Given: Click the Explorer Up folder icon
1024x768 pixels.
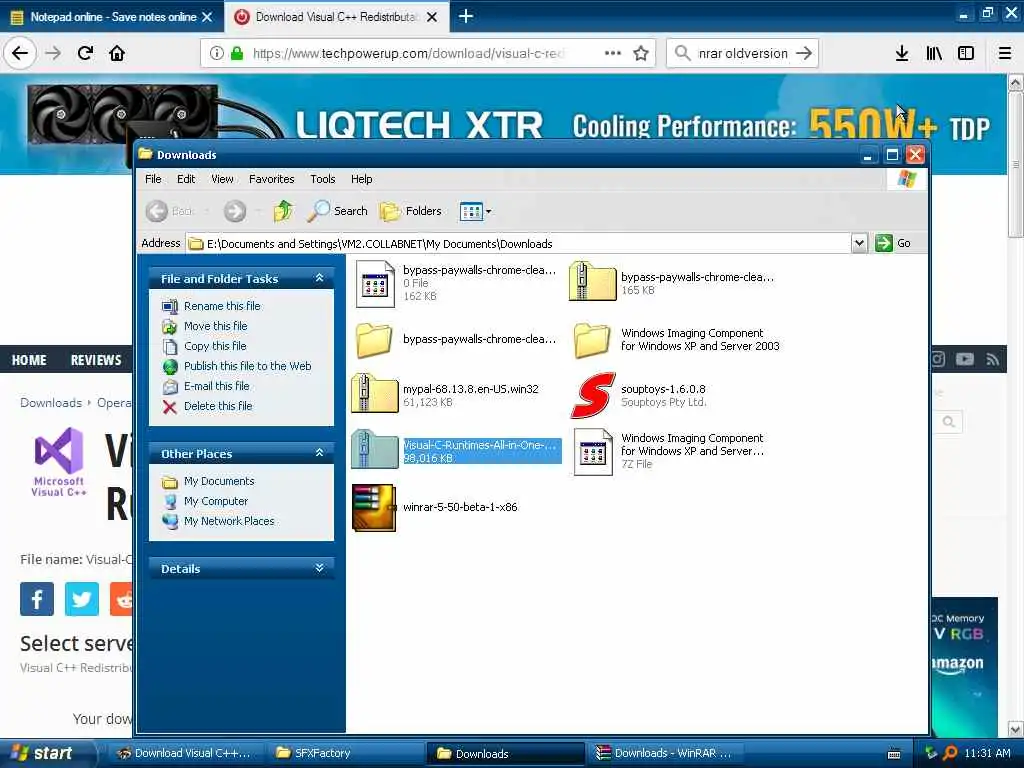Looking at the screenshot, I should (283, 211).
